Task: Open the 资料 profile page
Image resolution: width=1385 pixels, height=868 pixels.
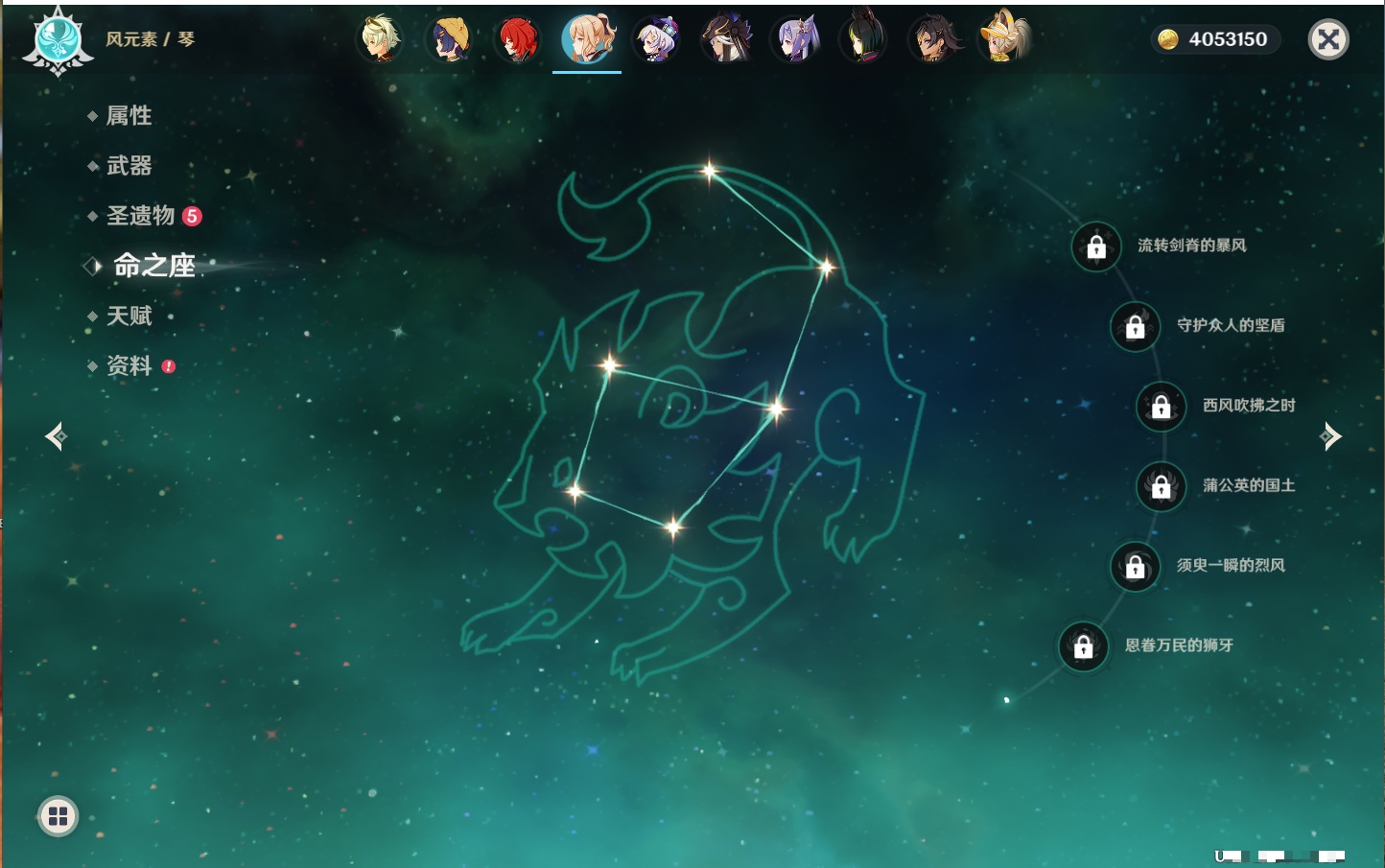Action: (129, 365)
